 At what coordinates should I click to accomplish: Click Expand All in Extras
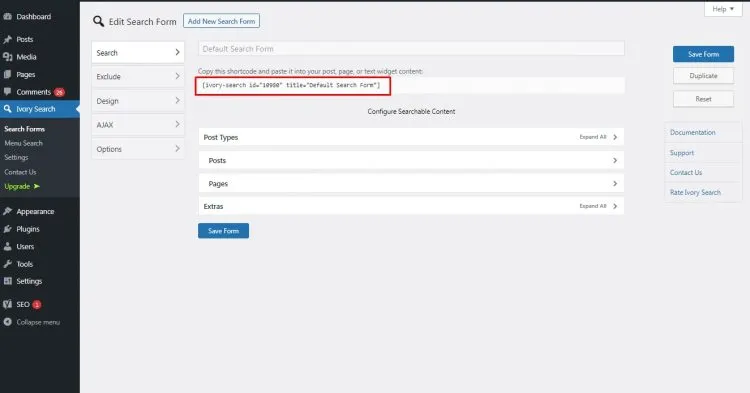[x=593, y=206]
